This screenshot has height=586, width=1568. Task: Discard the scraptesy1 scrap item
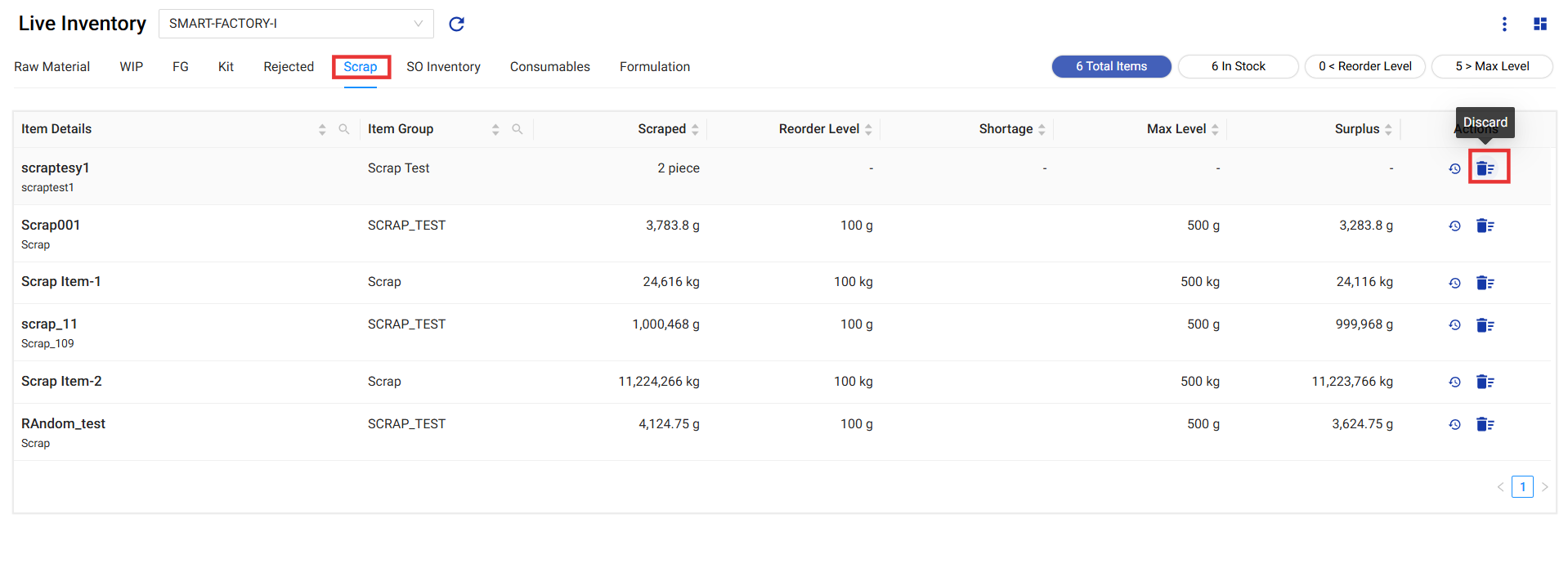(1485, 168)
